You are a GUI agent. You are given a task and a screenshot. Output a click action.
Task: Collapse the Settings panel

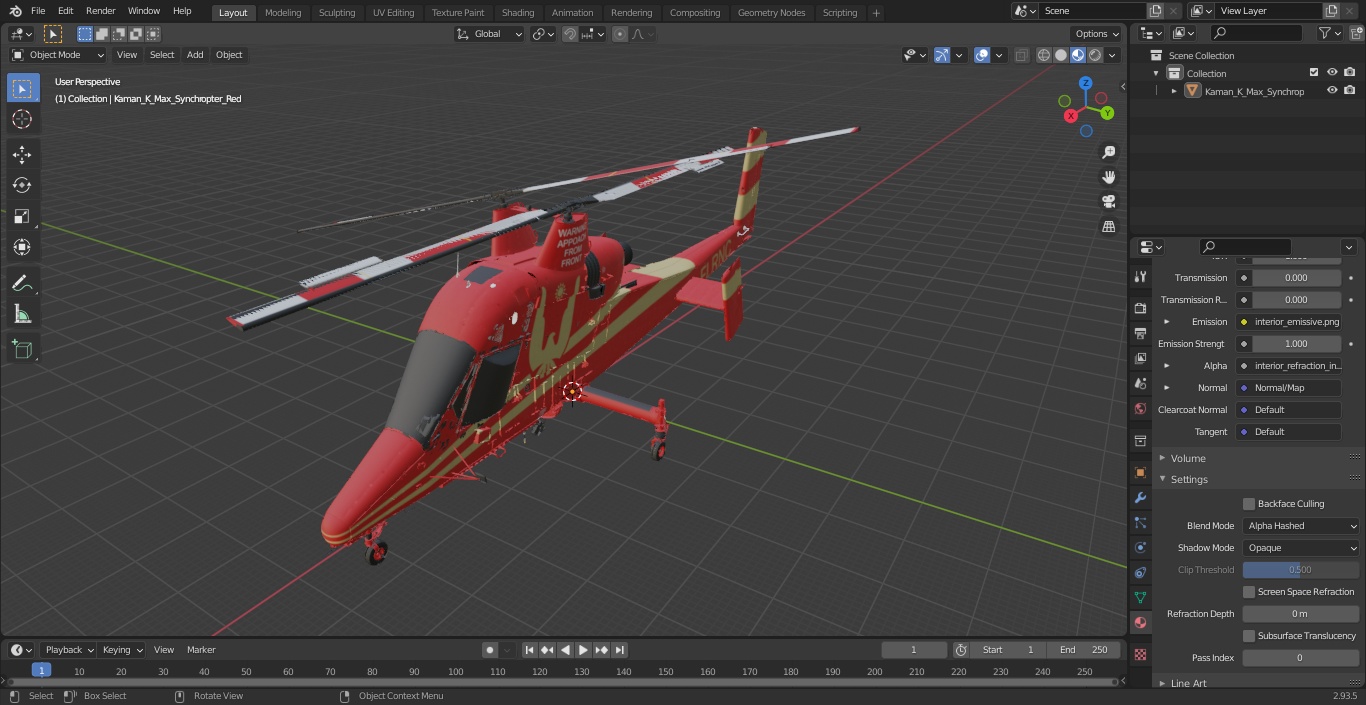pyautogui.click(x=1164, y=480)
